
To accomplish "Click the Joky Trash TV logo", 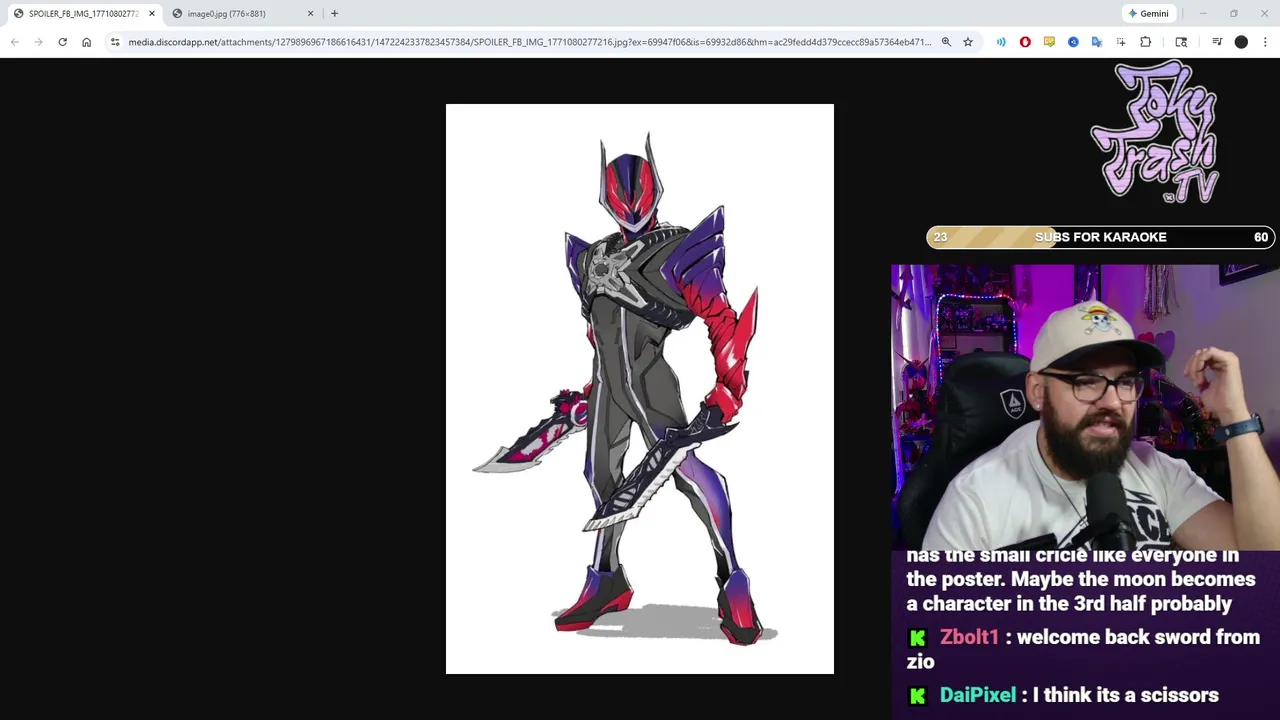I will pyautogui.click(x=1157, y=132).
